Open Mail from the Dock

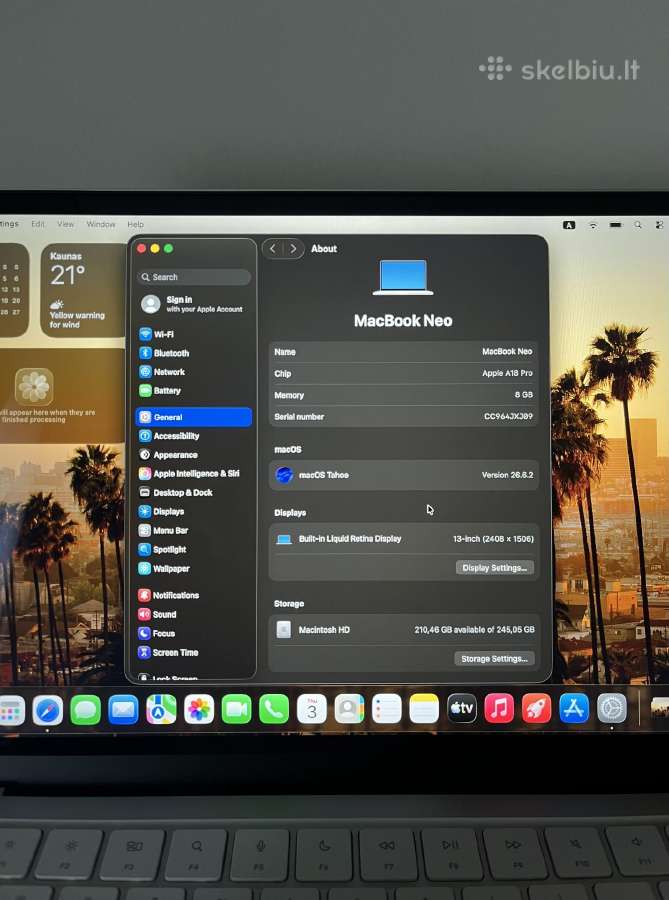tap(123, 710)
